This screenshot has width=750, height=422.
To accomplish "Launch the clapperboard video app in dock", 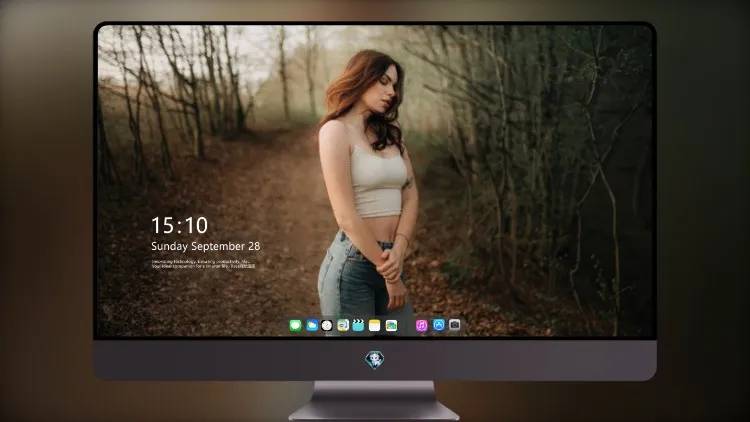I will (358, 325).
